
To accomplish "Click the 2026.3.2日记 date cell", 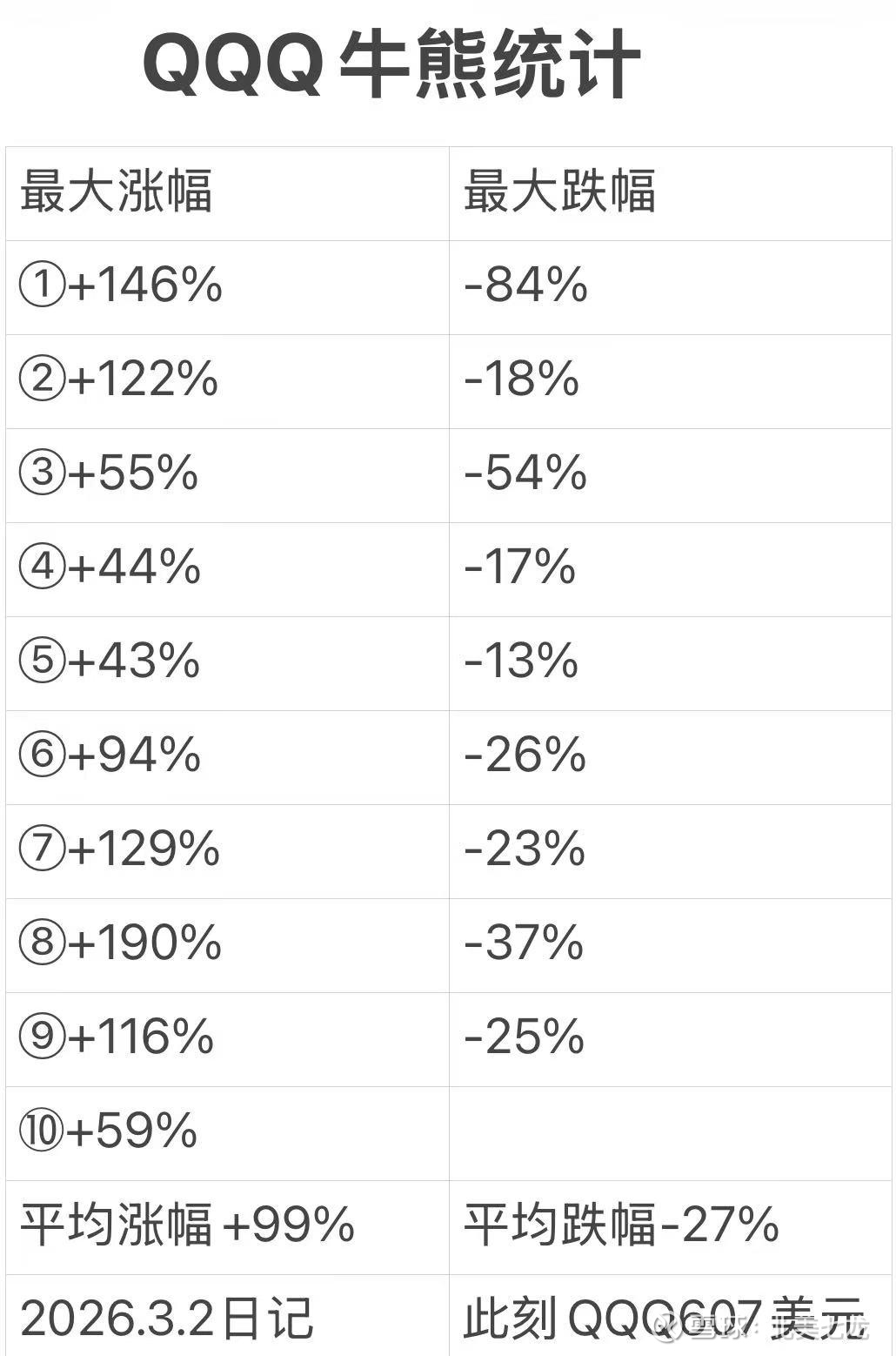I will pyautogui.click(x=166, y=1318).
